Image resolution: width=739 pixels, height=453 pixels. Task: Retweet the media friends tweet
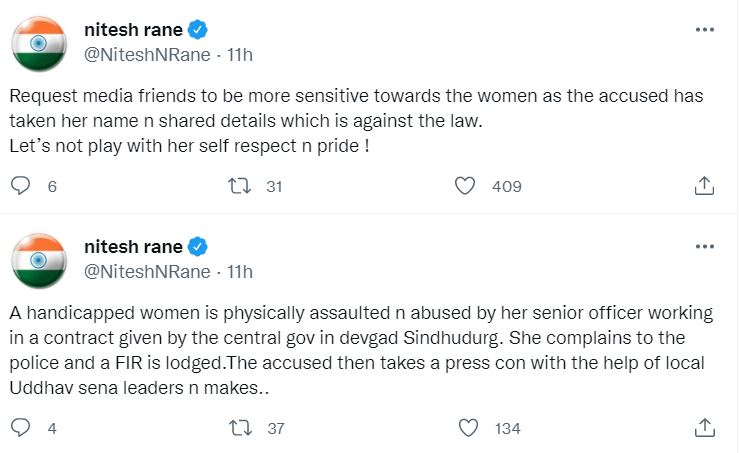point(239,186)
